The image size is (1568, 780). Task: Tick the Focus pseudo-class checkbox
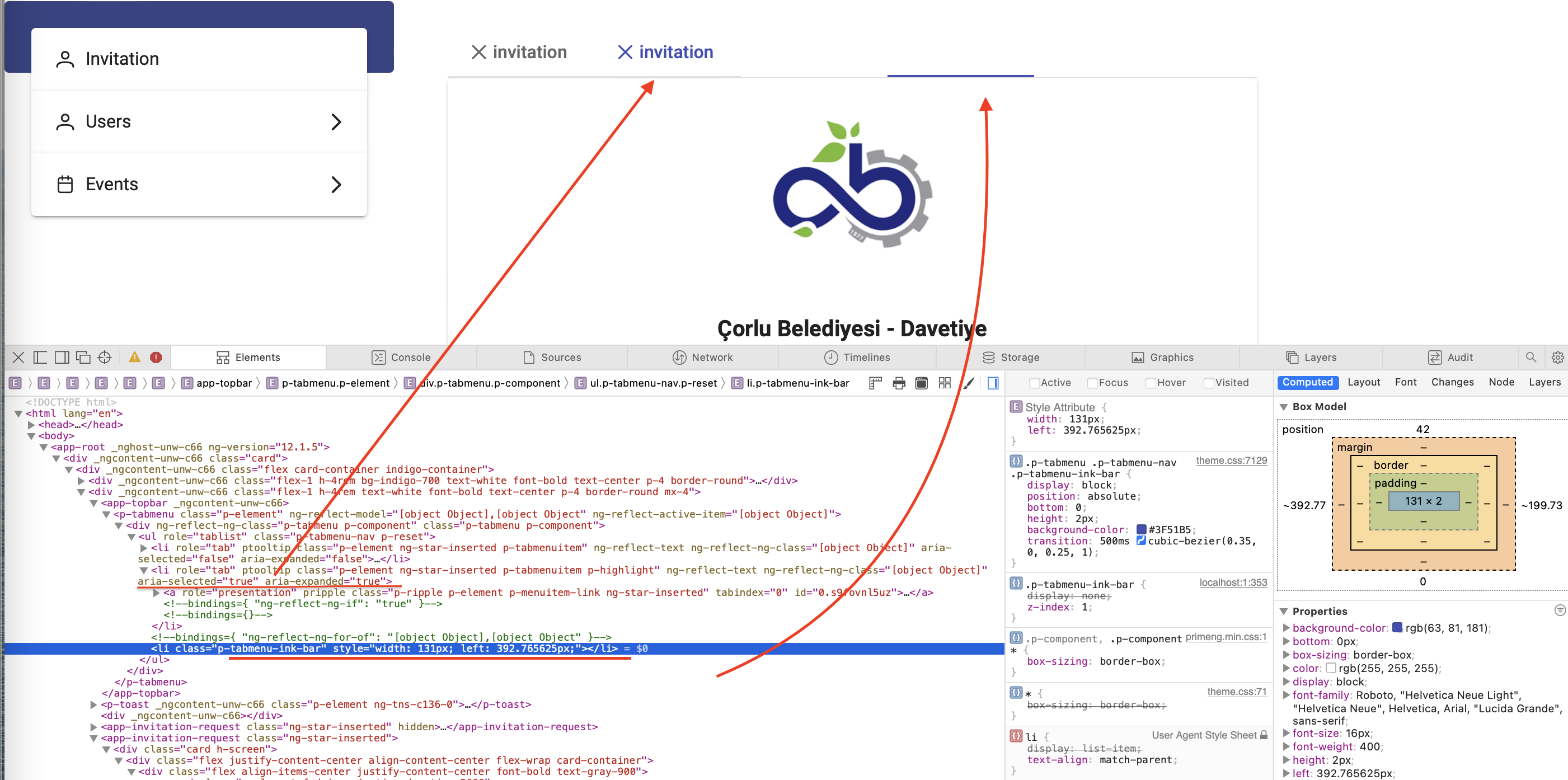click(1092, 383)
